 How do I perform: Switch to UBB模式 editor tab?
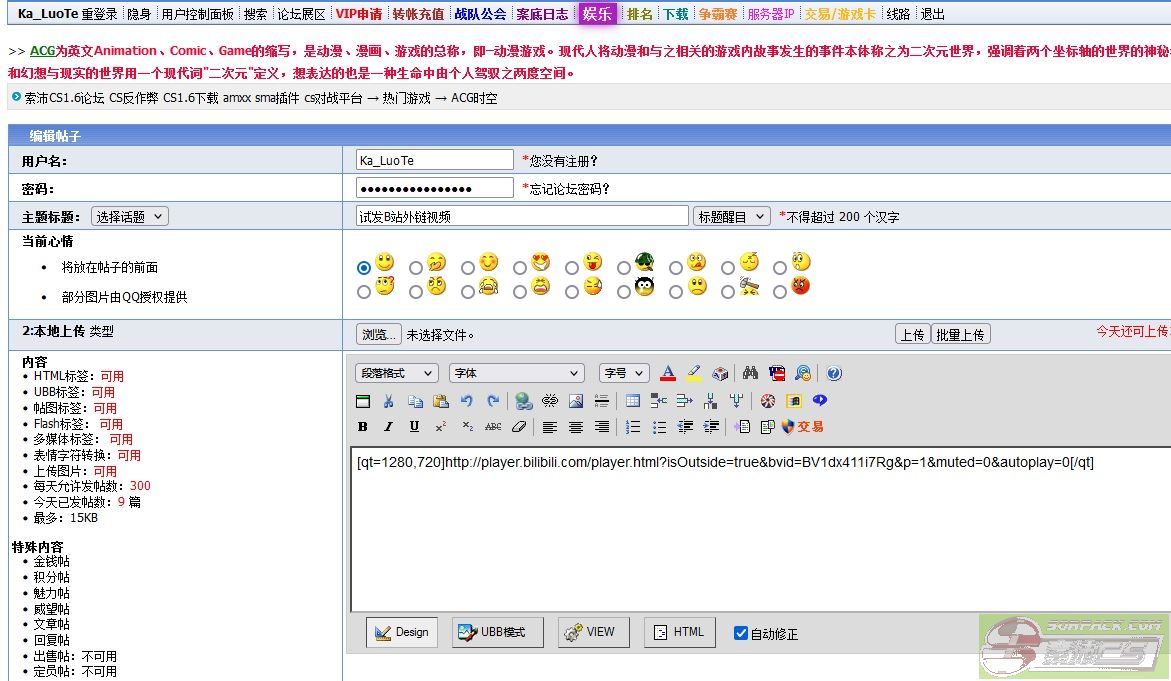click(x=497, y=632)
